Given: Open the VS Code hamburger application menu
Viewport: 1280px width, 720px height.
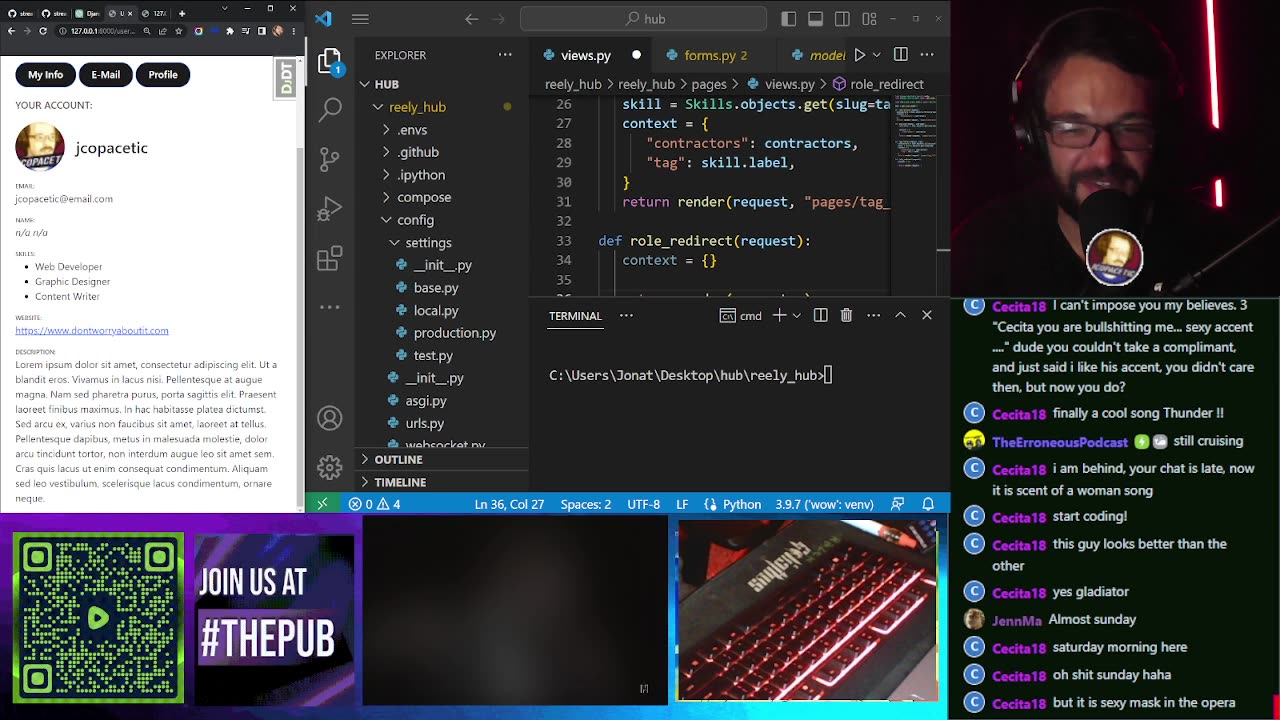Looking at the screenshot, I should click(360, 19).
